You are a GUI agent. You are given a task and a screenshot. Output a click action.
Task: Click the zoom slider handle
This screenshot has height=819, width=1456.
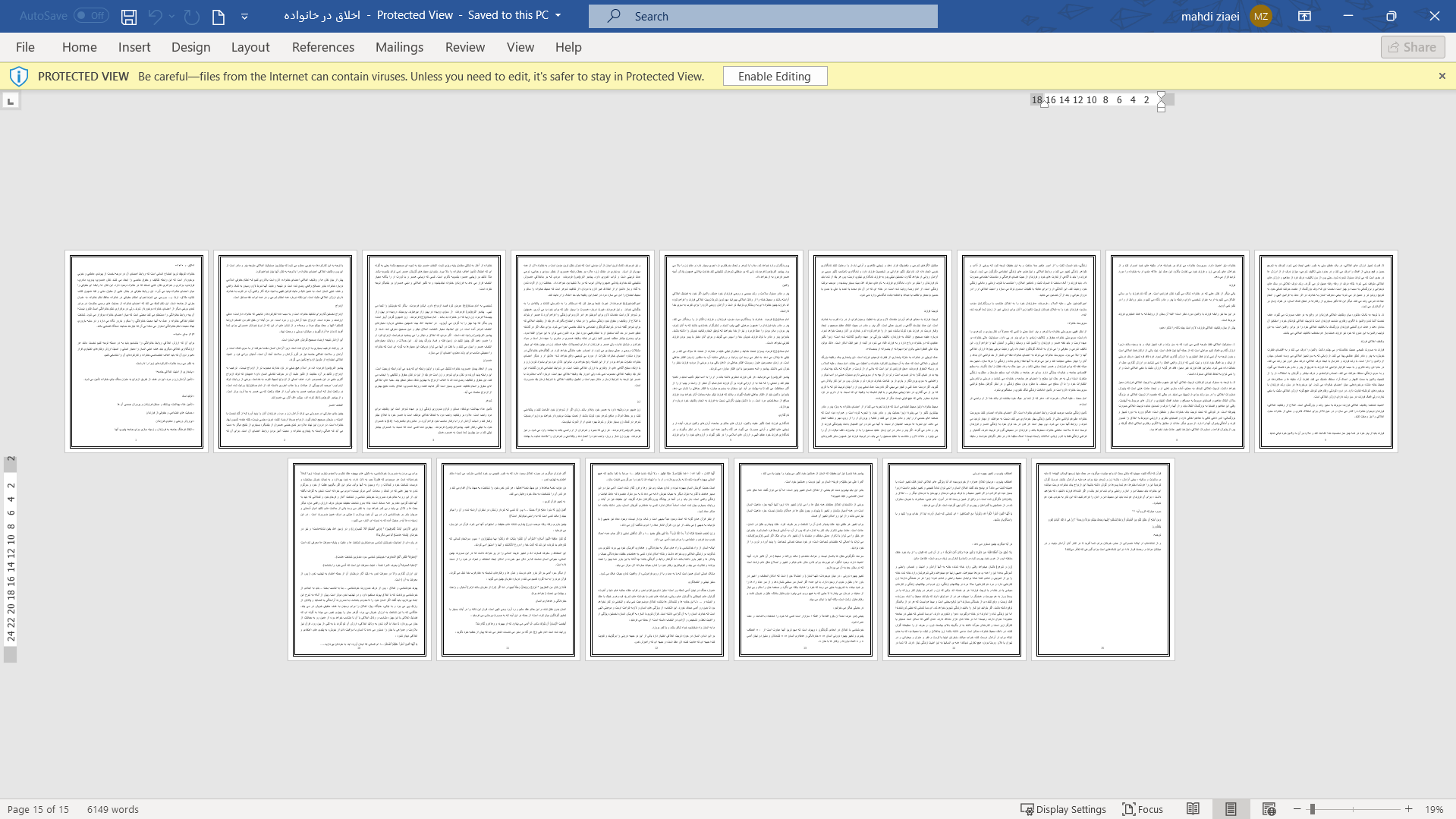click(1312, 809)
